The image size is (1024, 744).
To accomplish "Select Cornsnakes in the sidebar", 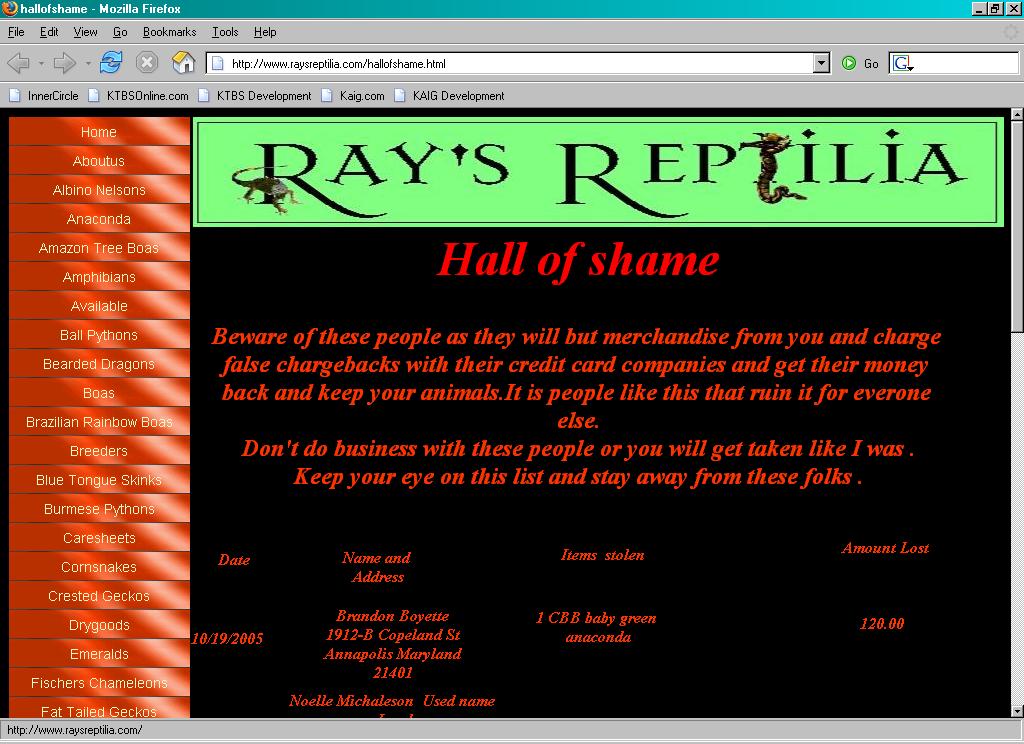I will click(99, 566).
